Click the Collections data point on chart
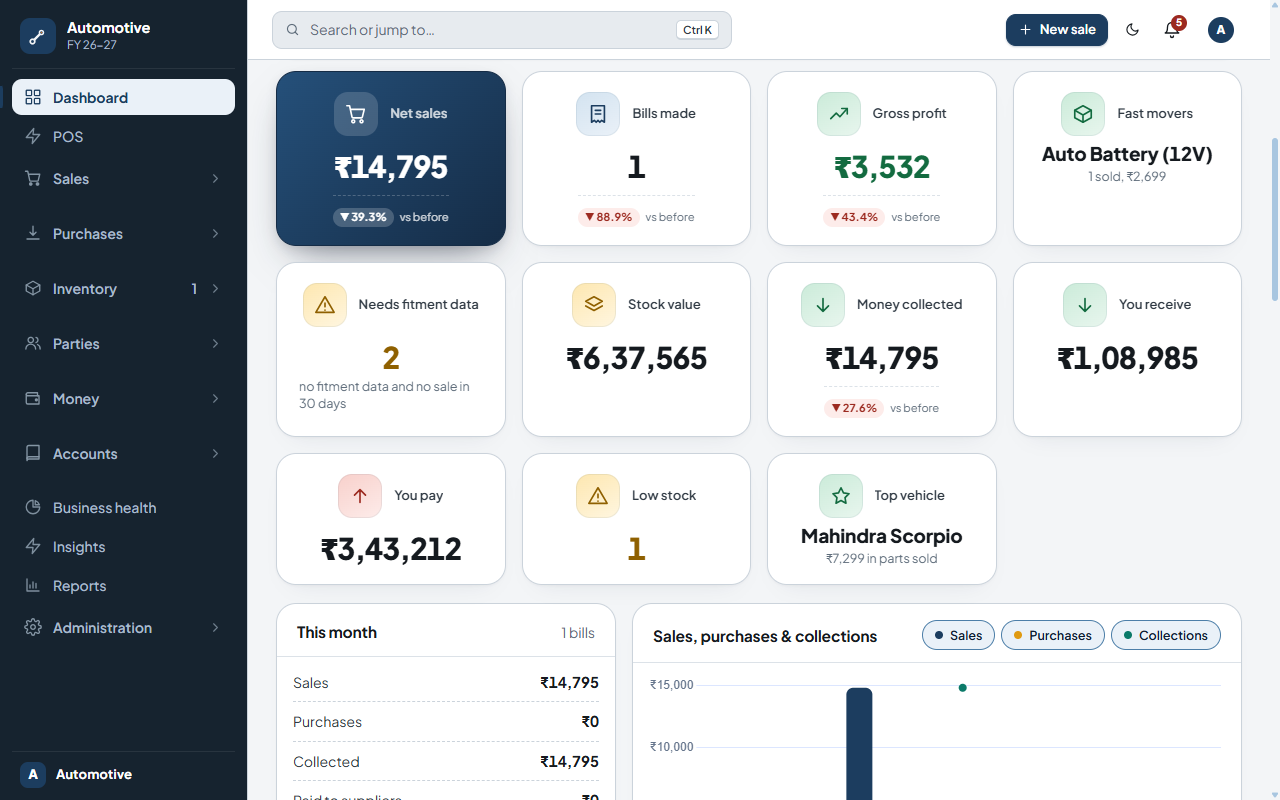Viewport: 1280px width, 800px height. click(x=962, y=687)
